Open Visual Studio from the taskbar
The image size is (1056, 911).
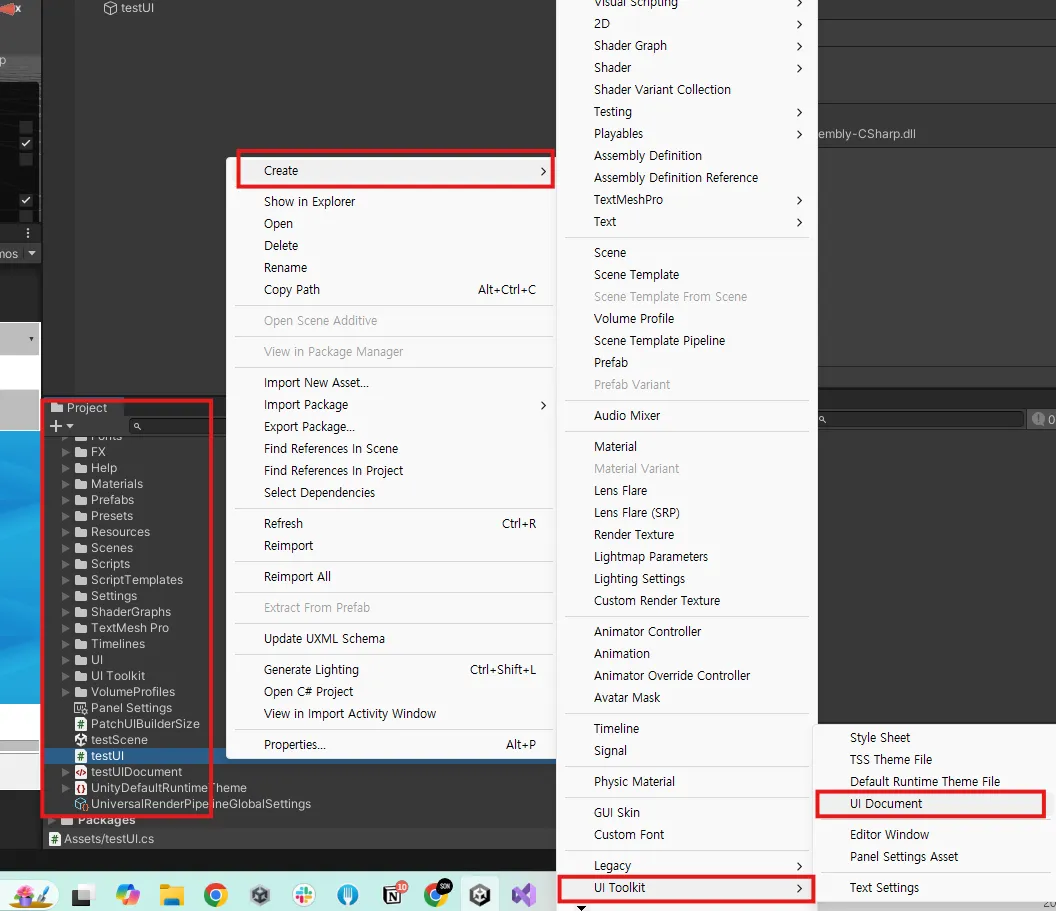click(x=524, y=895)
